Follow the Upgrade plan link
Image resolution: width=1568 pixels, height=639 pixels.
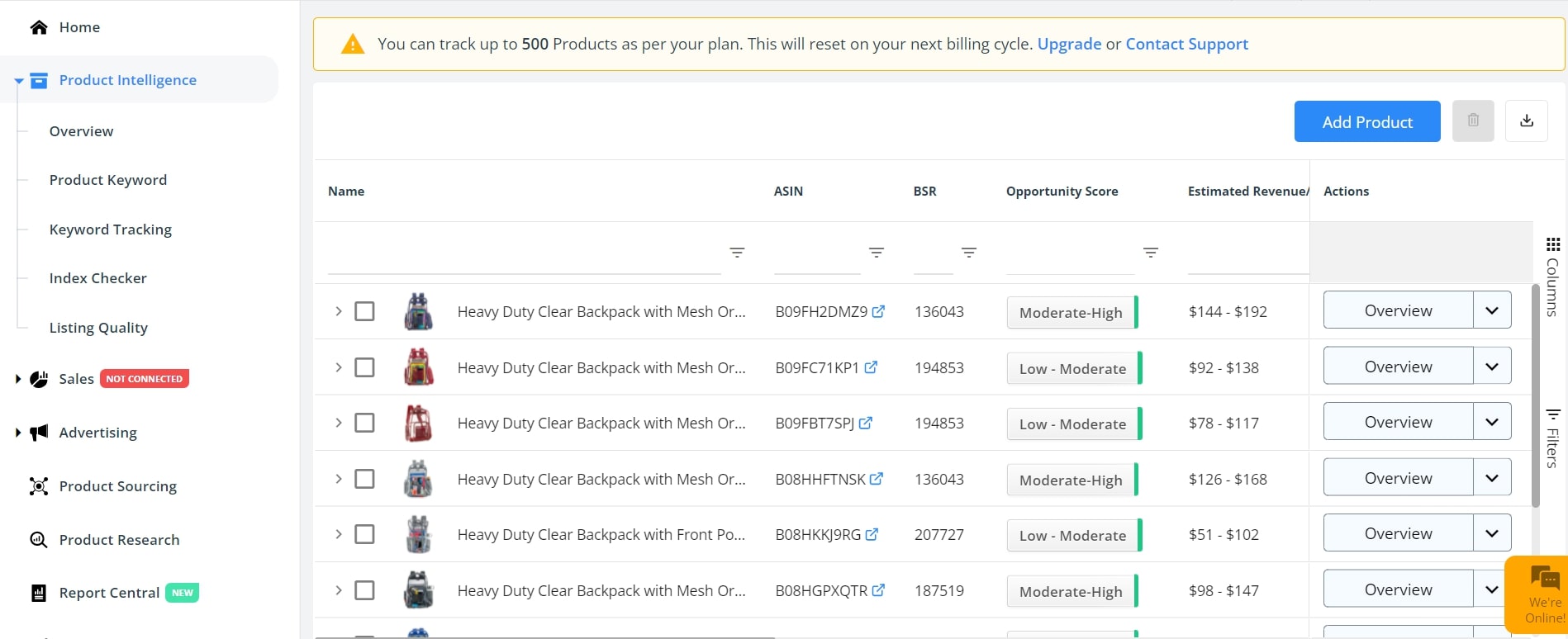click(x=1069, y=44)
